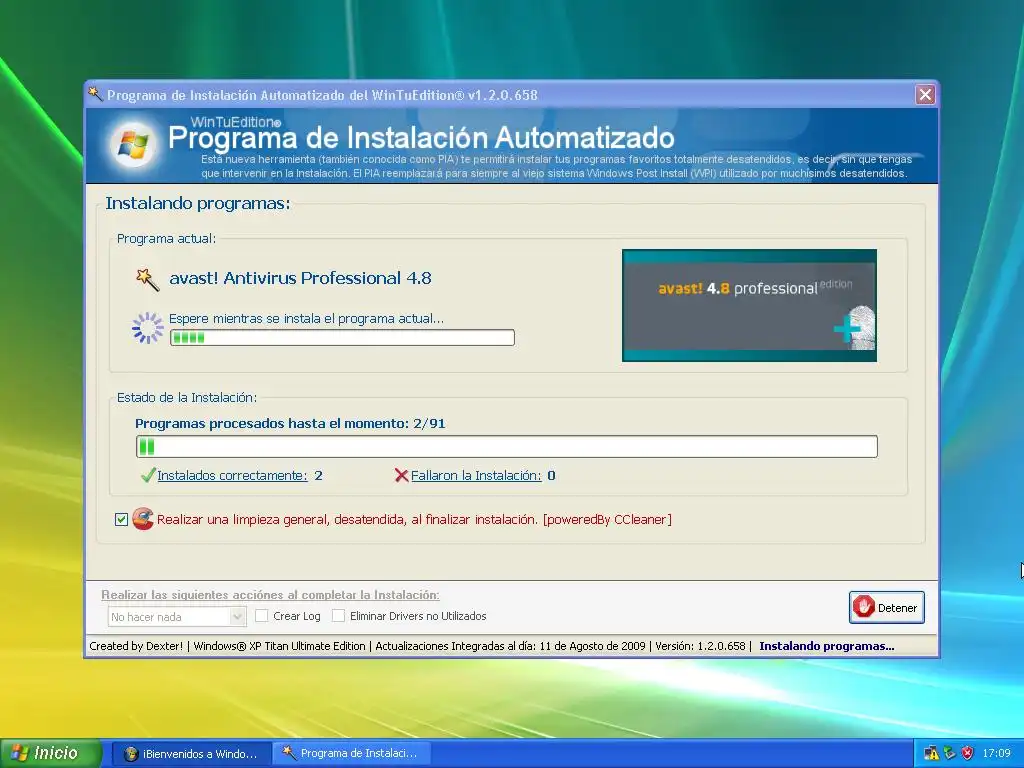This screenshot has height=768, width=1024.
Task: Click the overall installation progress bar
Action: click(x=507, y=447)
